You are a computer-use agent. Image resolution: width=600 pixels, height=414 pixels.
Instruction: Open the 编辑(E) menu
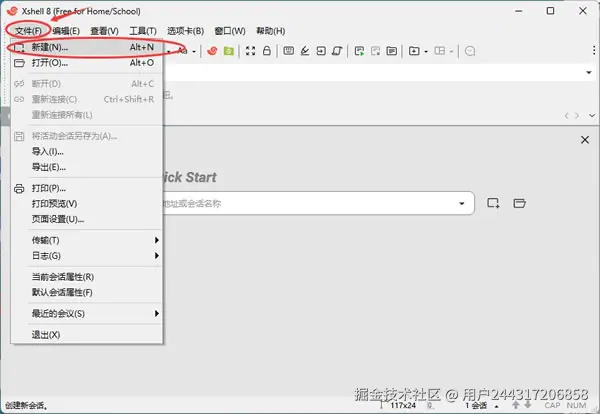tap(66, 31)
